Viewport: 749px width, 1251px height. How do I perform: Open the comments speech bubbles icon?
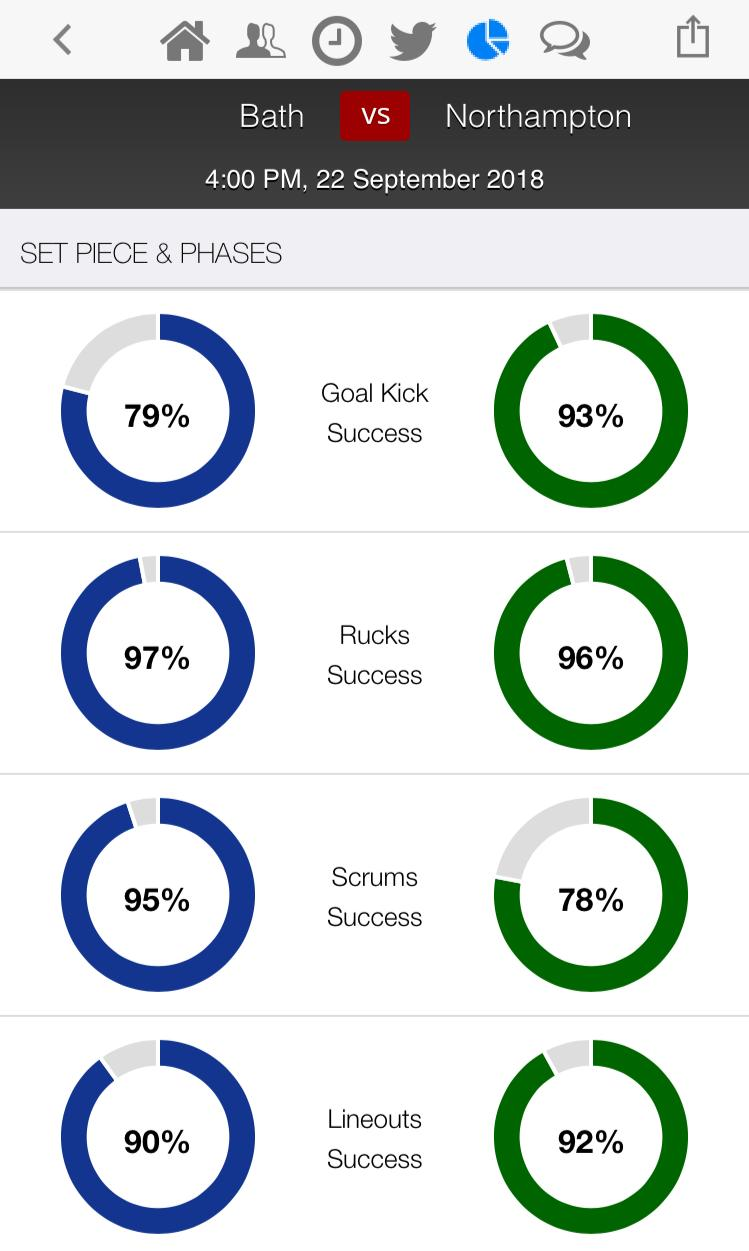(564, 41)
